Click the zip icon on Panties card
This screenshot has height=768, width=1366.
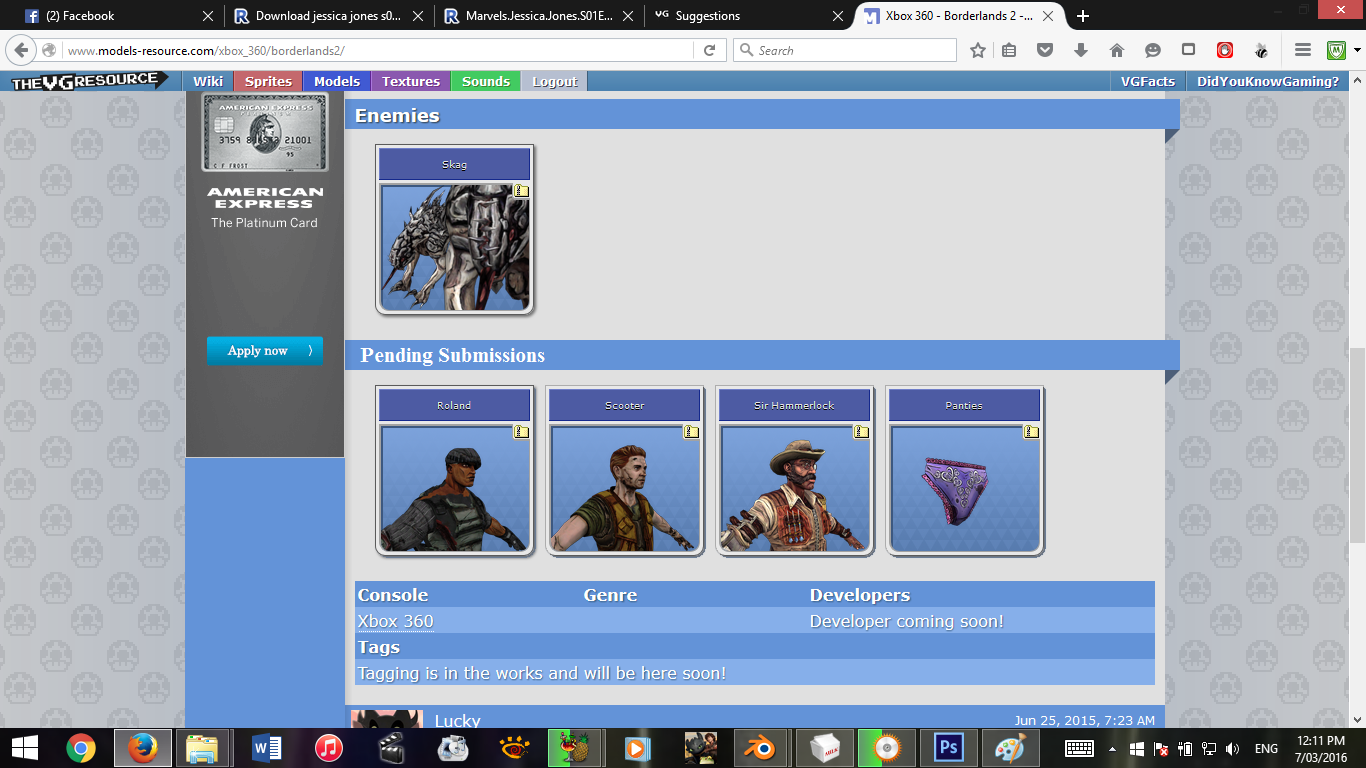pyautogui.click(x=1031, y=432)
